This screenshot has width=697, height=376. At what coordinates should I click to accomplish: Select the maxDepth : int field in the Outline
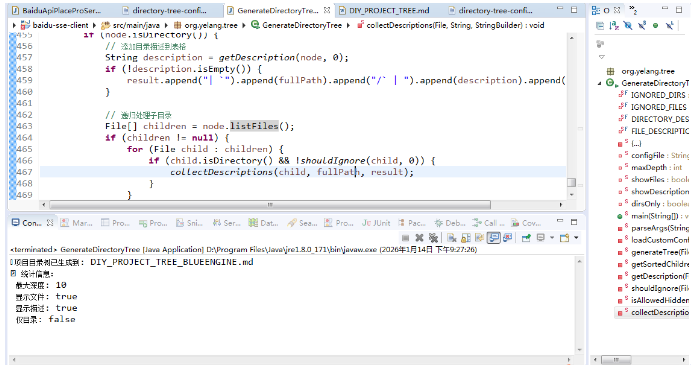656,168
